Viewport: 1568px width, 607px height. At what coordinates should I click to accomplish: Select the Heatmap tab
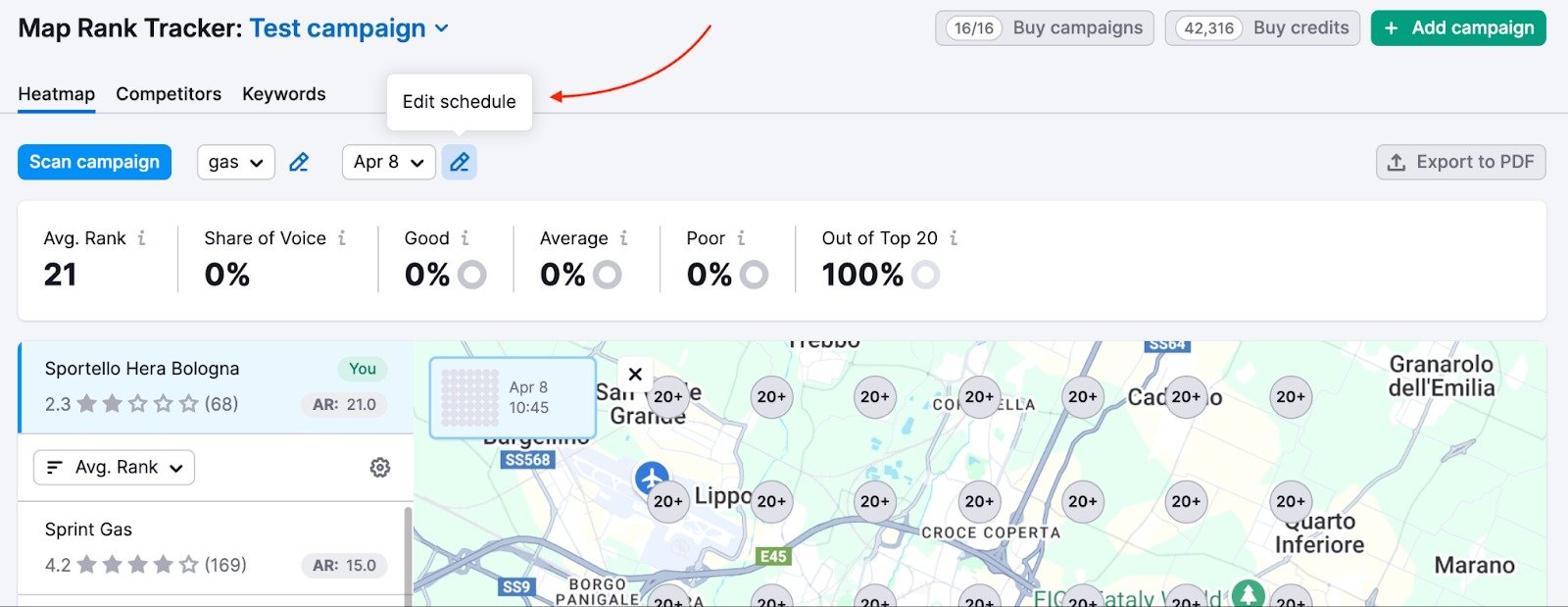pyautogui.click(x=56, y=93)
